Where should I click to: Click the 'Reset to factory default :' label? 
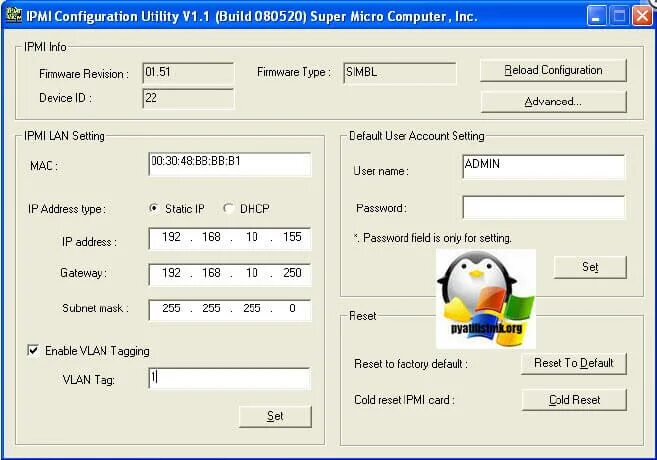coord(411,364)
